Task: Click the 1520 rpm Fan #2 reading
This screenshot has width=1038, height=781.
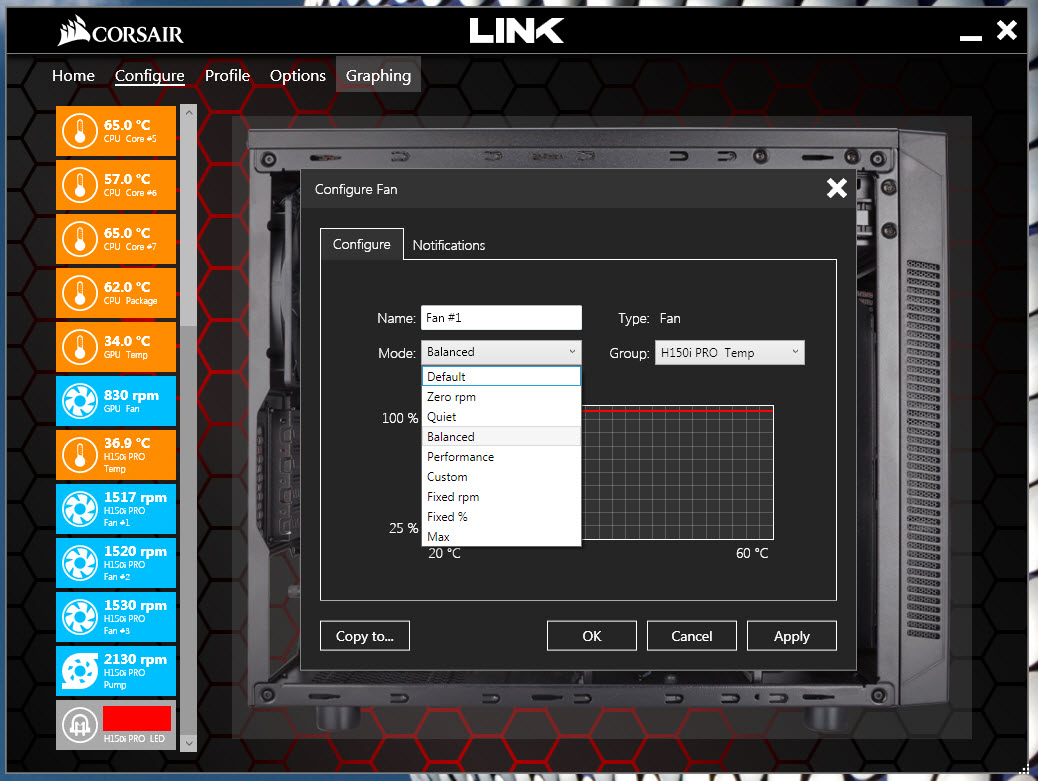Action: click(135, 551)
